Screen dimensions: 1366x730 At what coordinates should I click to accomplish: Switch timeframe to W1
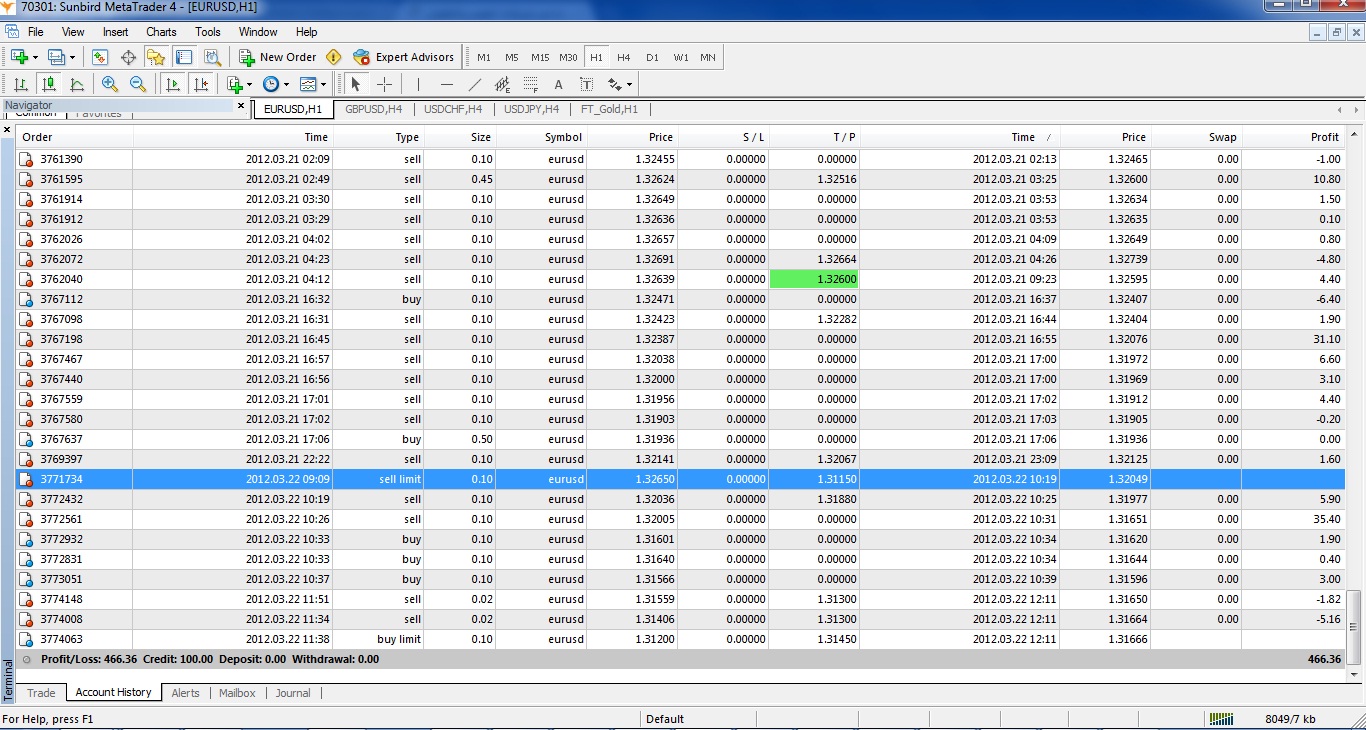click(x=681, y=57)
